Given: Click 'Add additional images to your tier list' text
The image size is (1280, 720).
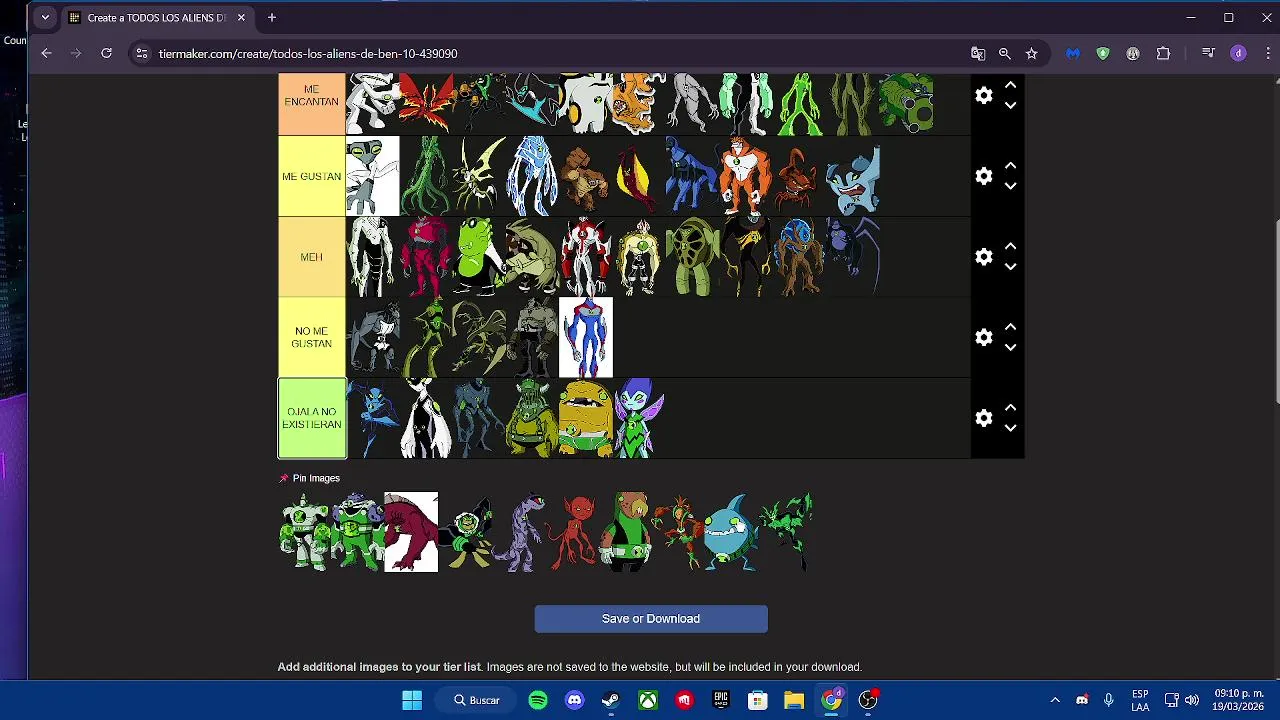Looking at the screenshot, I should point(379,667).
